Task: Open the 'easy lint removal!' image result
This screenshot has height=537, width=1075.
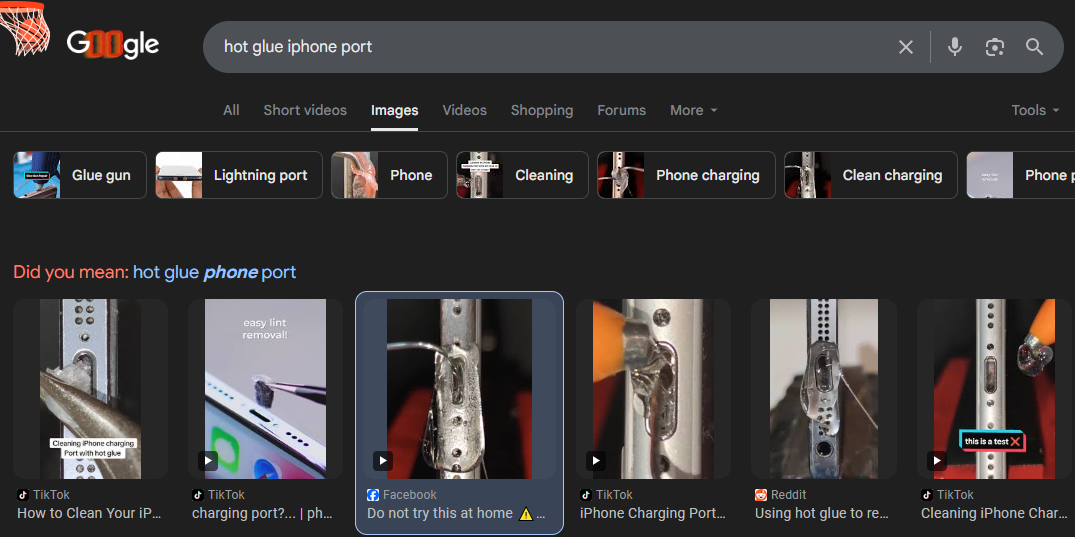Action: point(265,389)
